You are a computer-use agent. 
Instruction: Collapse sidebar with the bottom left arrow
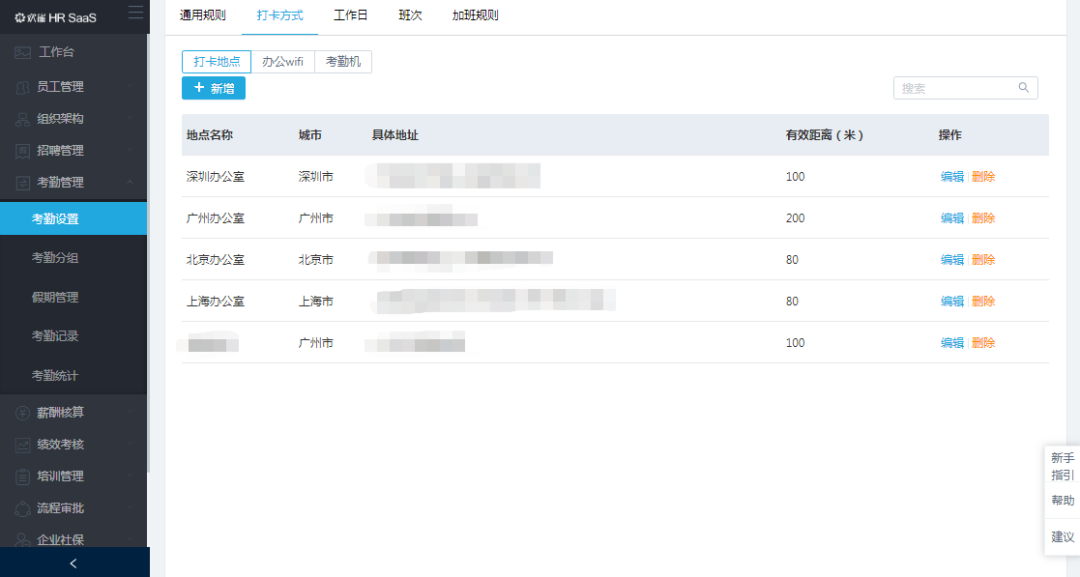coord(74,563)
